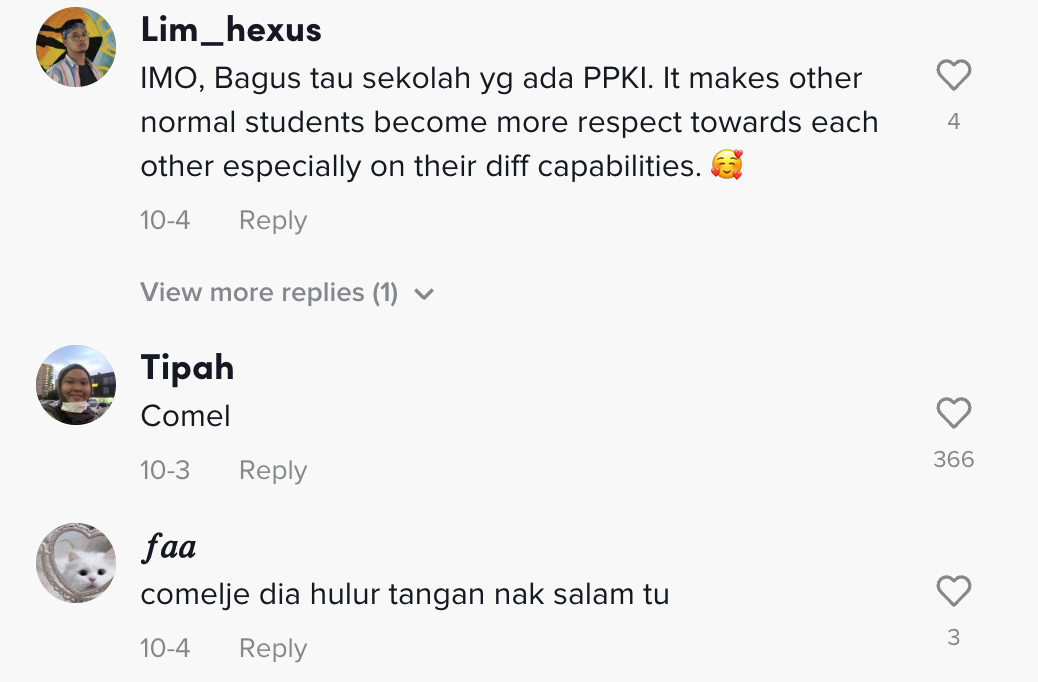Click the comment text 'Comel'
This screenshot has height=682, width=1038.
pyautogui.click(x=185, y=416)
